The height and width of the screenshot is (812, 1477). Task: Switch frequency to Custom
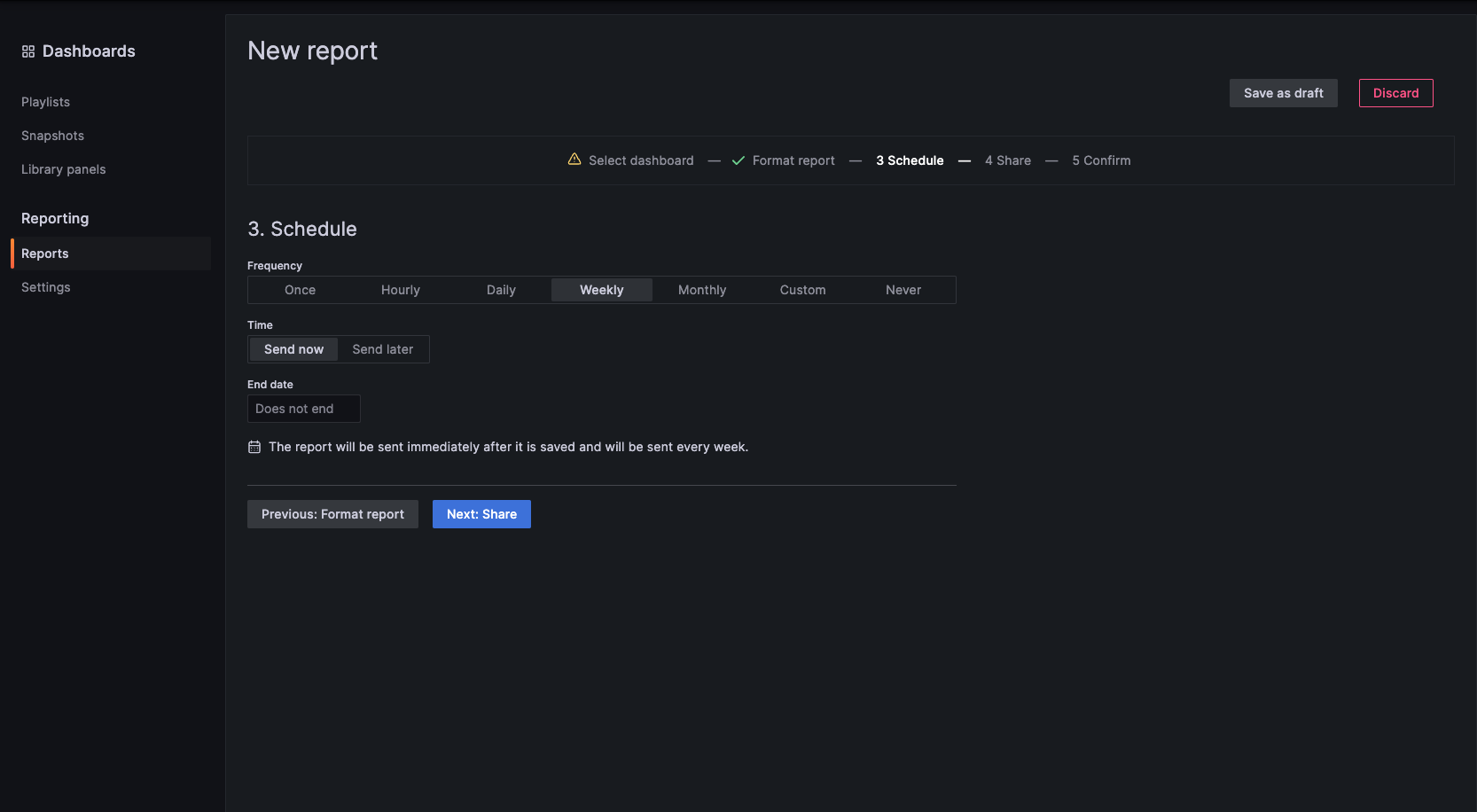pos(802,290)
